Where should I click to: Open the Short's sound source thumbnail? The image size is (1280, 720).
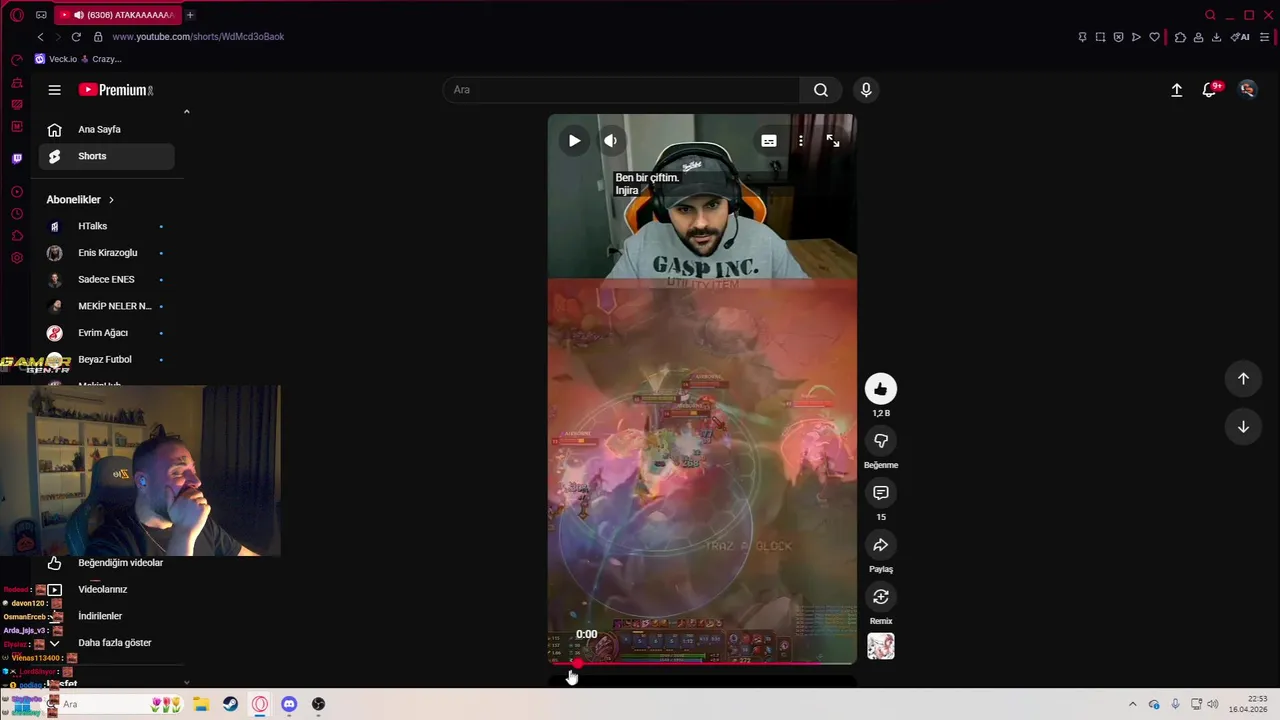(x=881, y=646)
